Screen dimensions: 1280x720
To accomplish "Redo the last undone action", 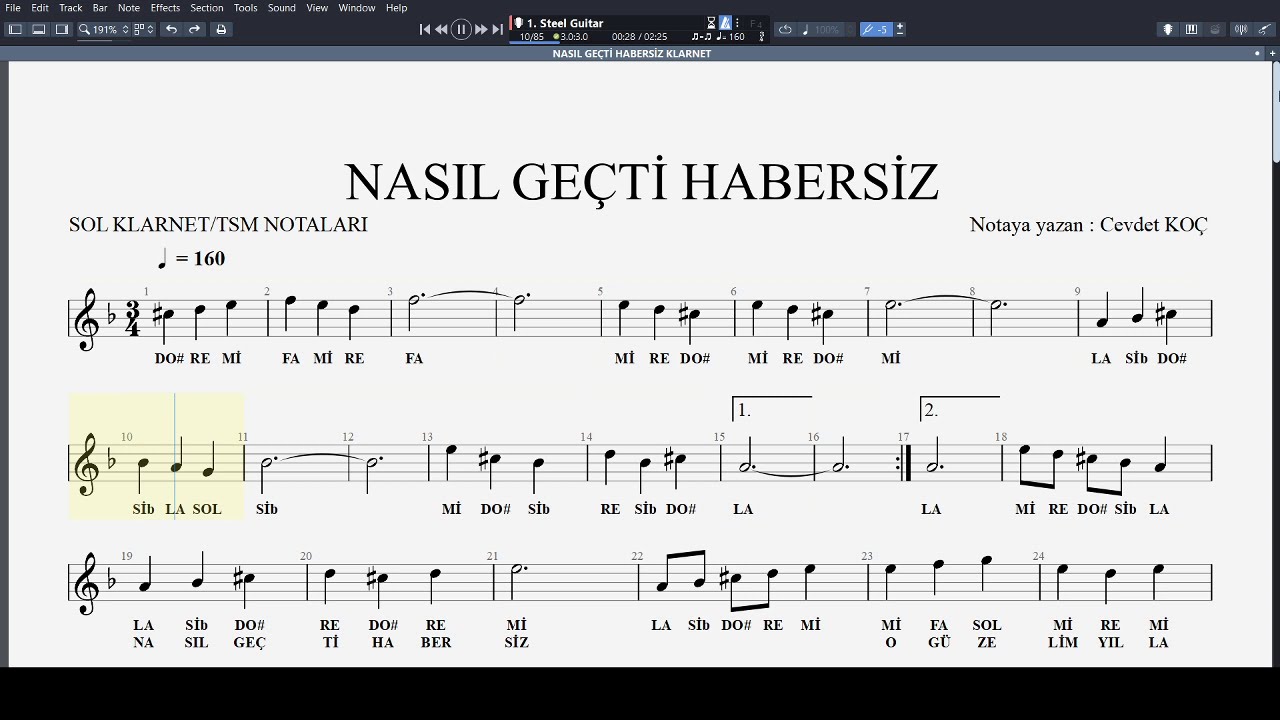I will (x=195, y=29).
